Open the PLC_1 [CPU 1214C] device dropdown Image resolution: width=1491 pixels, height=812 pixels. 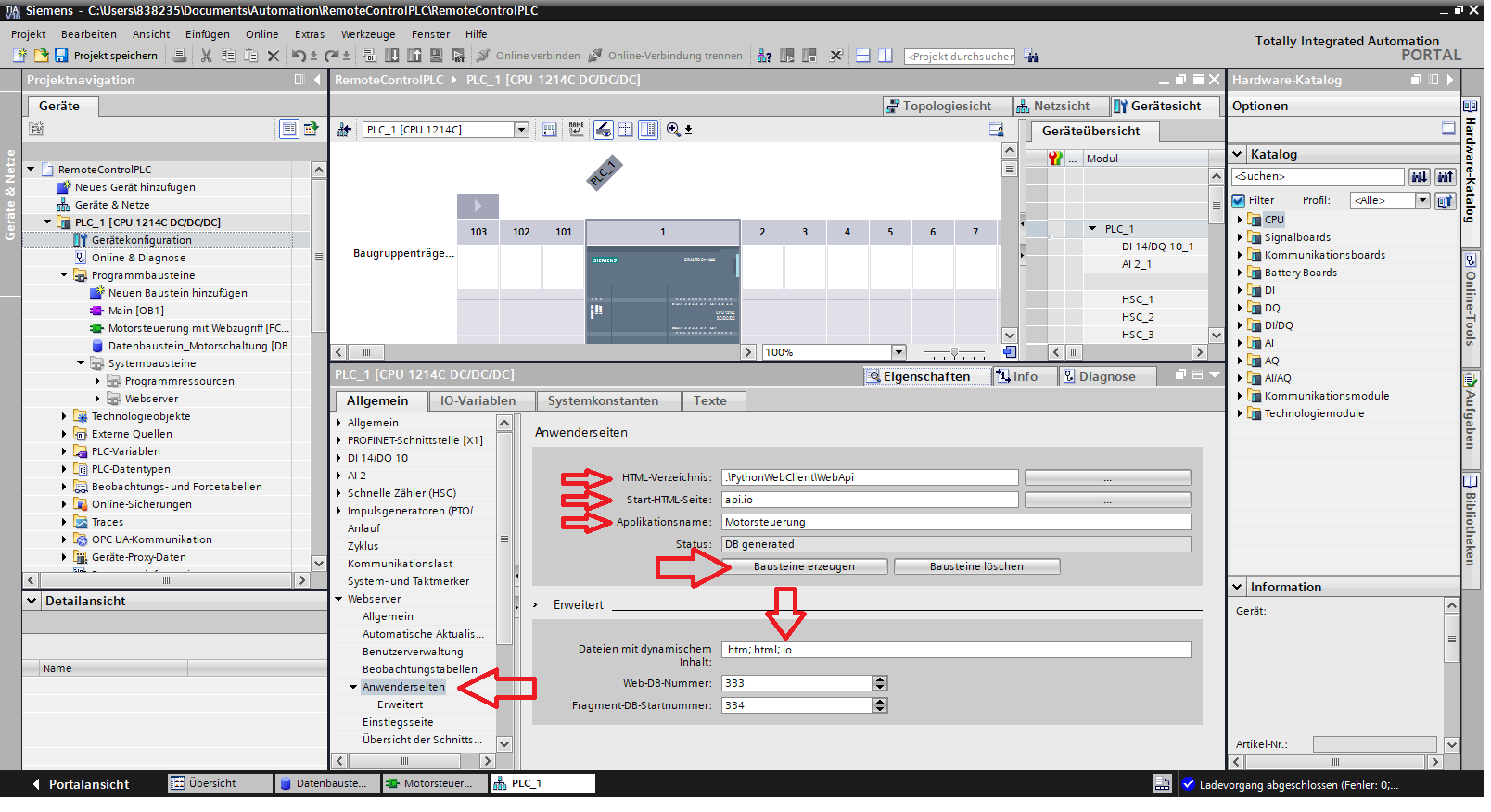(x=522, y=130)
